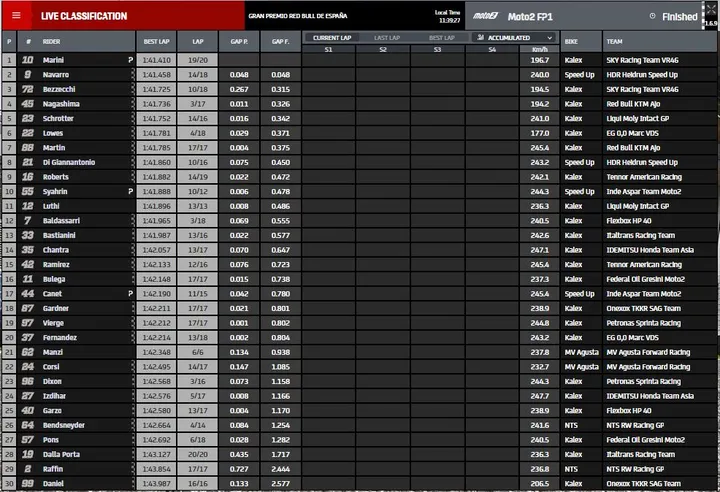Switch to the CURRENT LAP tab
Image resolution: width=720 pixels, height=492 pixels.
point(332,38)
